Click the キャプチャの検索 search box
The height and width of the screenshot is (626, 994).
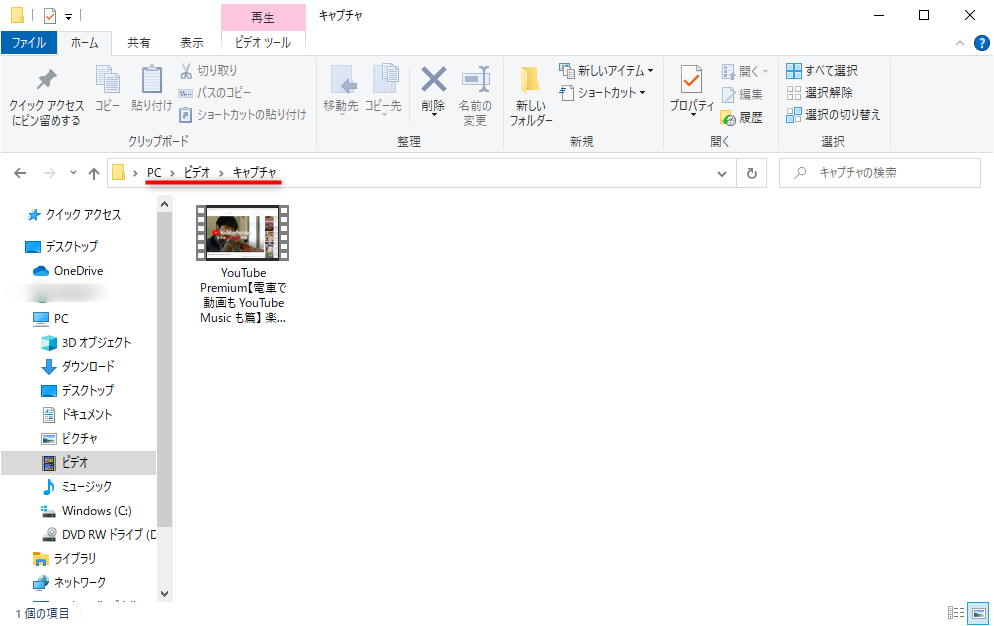[880, 173]
